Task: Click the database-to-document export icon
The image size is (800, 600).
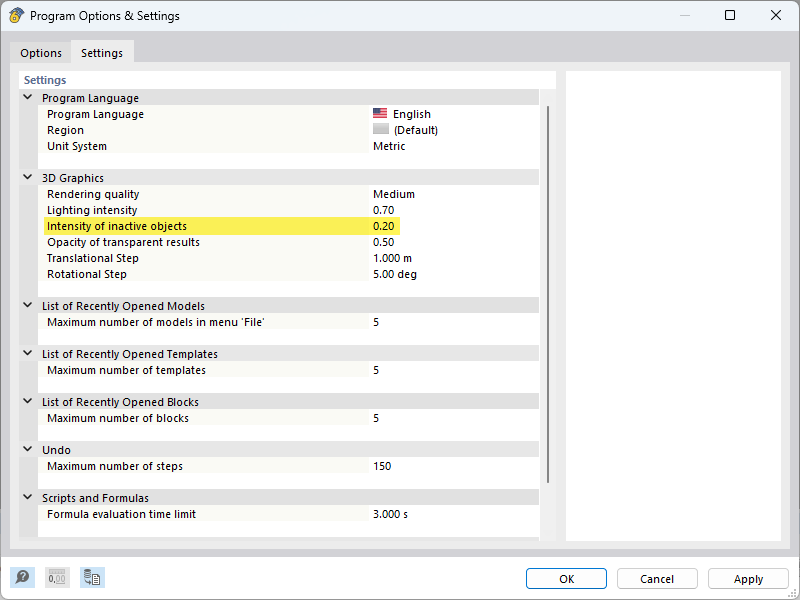Action: pos(92,578)
